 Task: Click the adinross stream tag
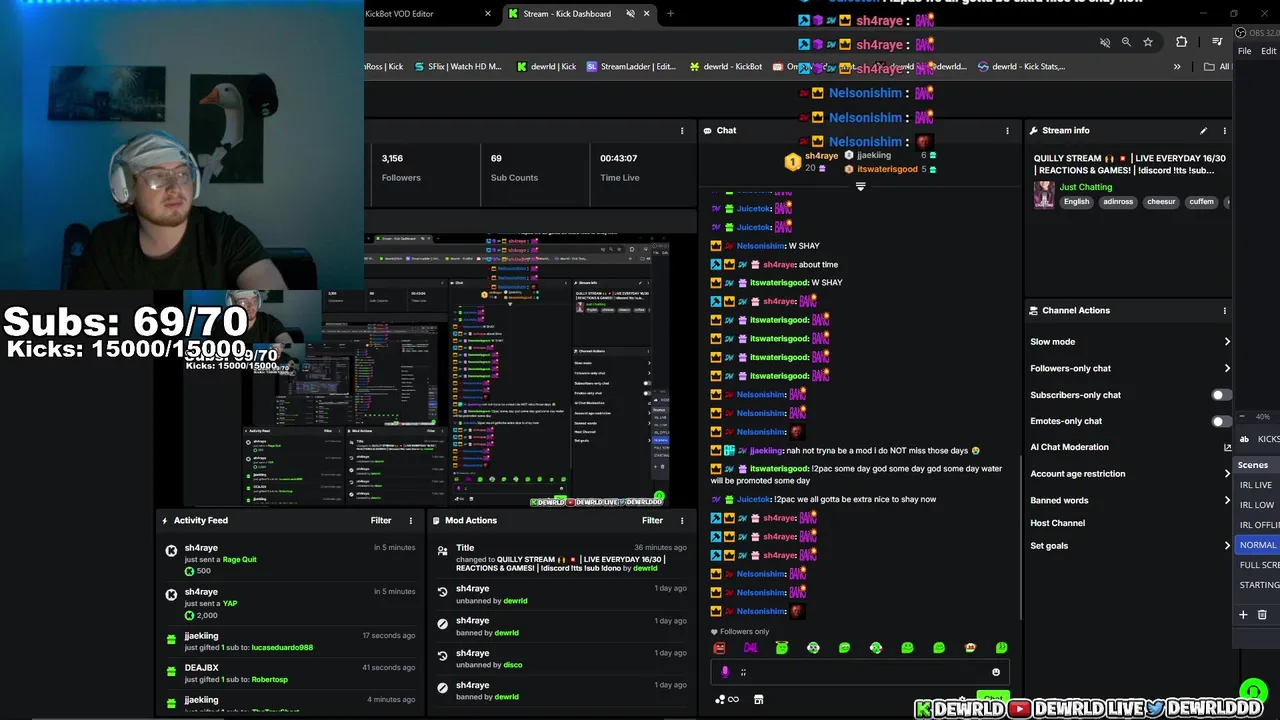[1118, 202]
